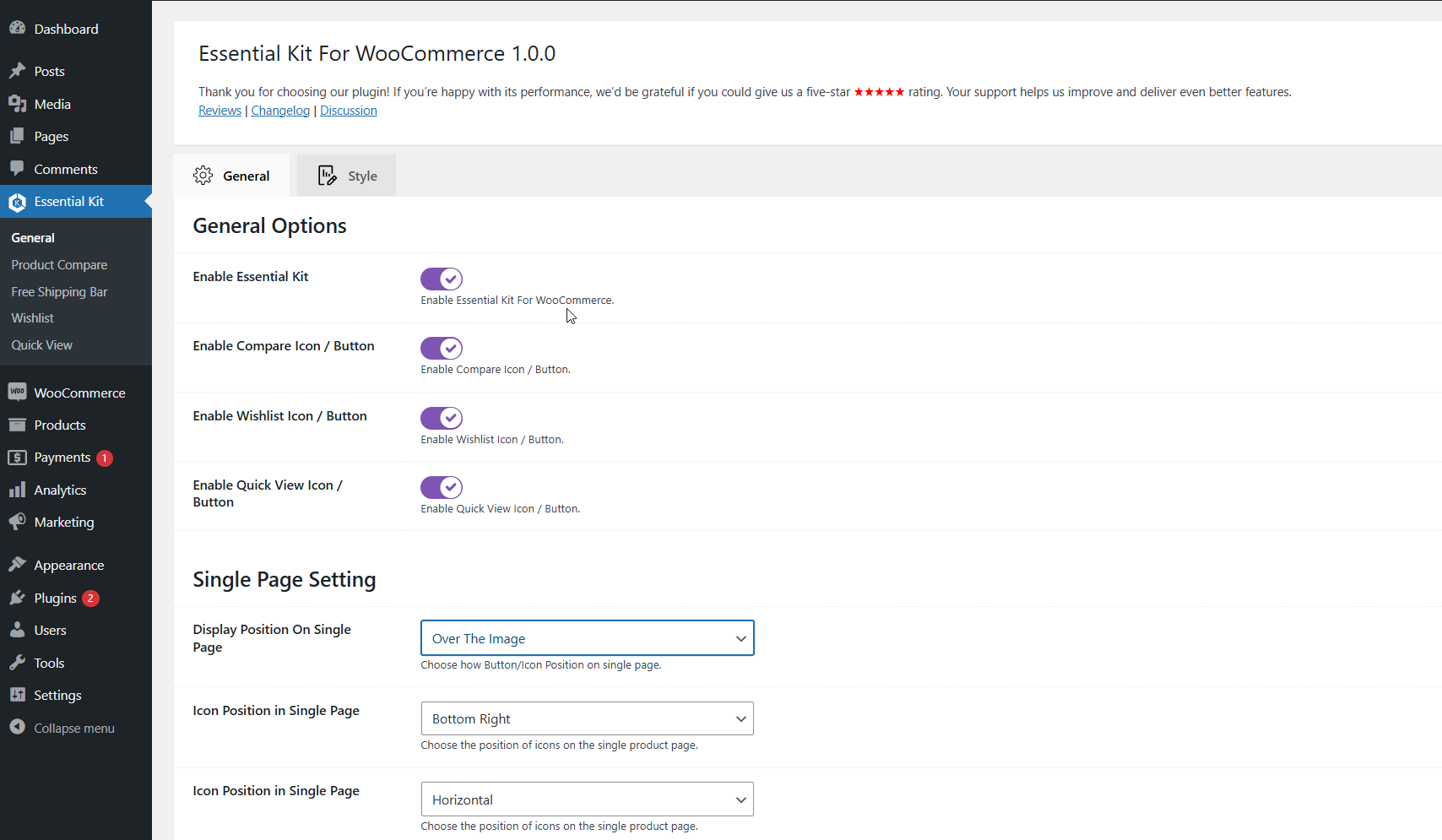Click the gear icon on General tab
Viewport: 1442px width, 840px height.
pyautogui.click(x=203, y=176)
